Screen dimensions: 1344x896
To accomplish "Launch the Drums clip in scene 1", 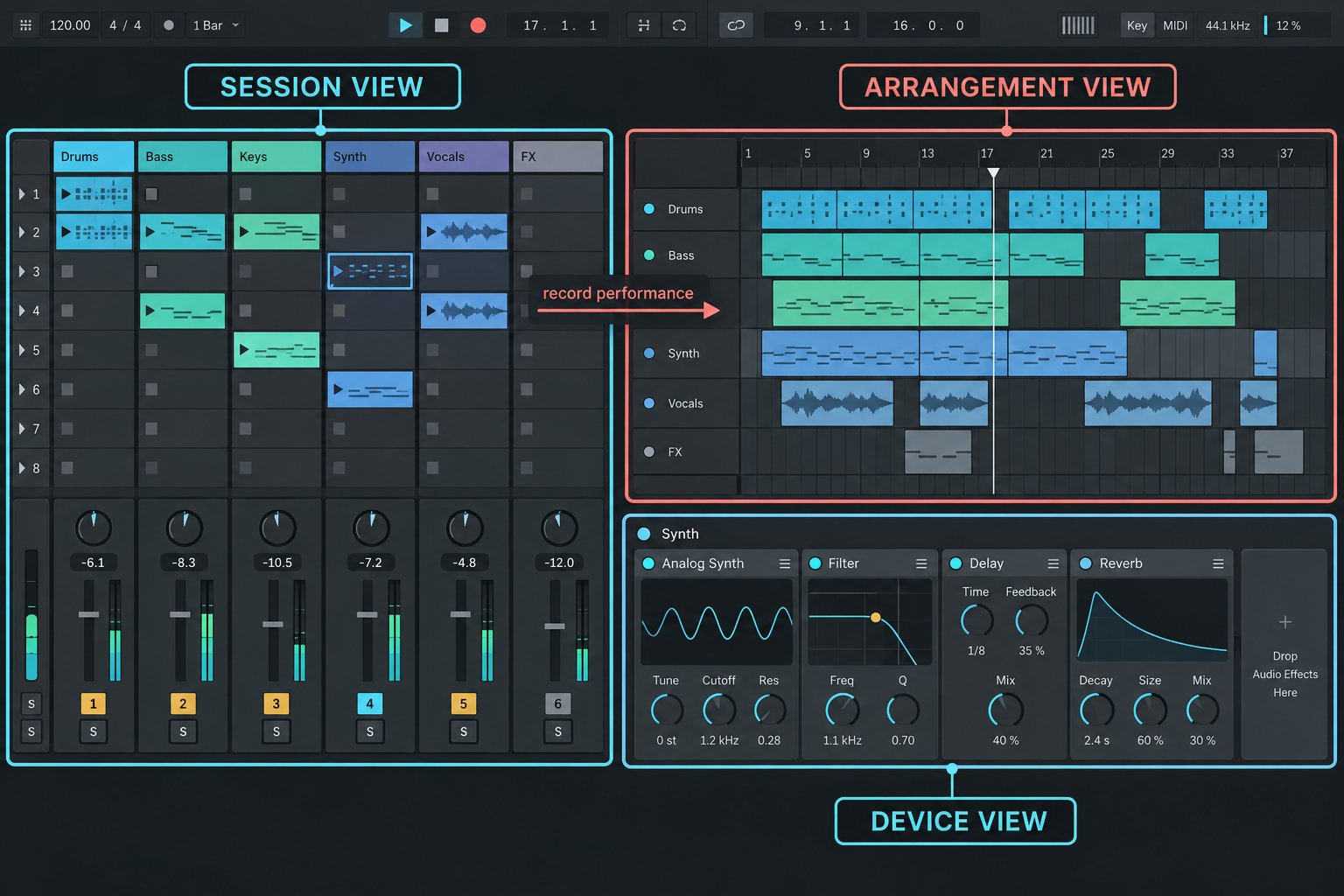I will coord(66,194).
